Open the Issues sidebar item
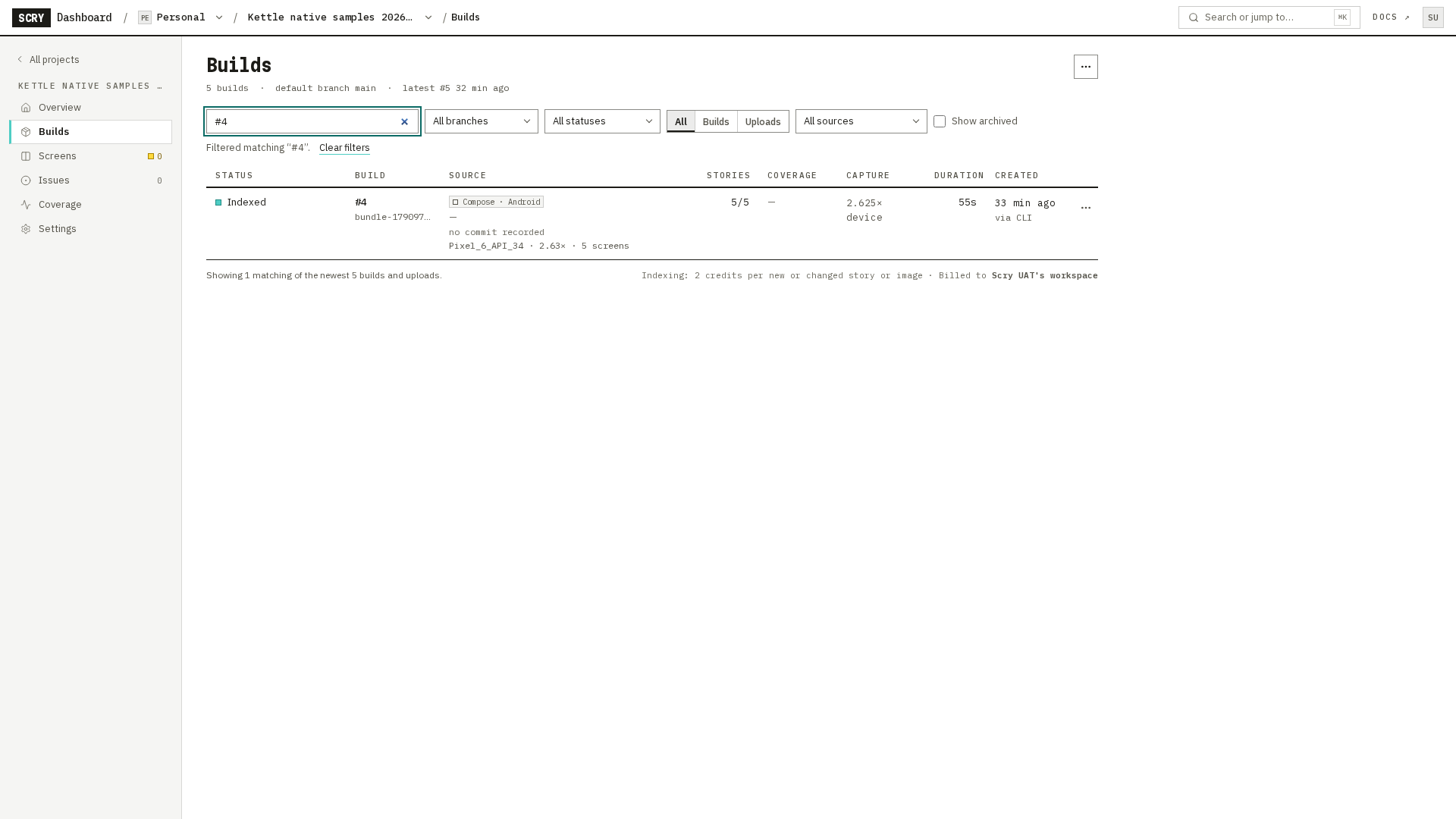This screenshot has width=1456, height=819. point(90,180)
